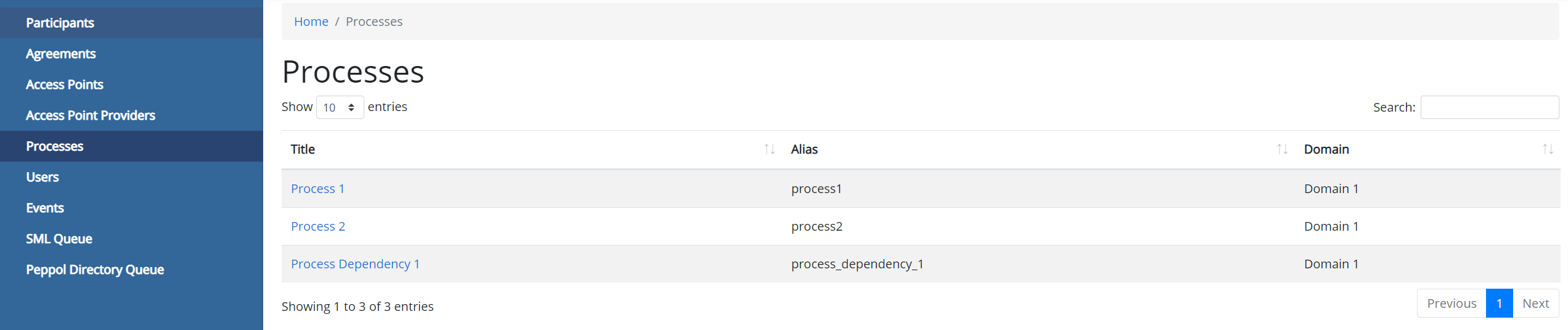
Task: Open the entries-per-page dropdown
Action: click(340, 107)
